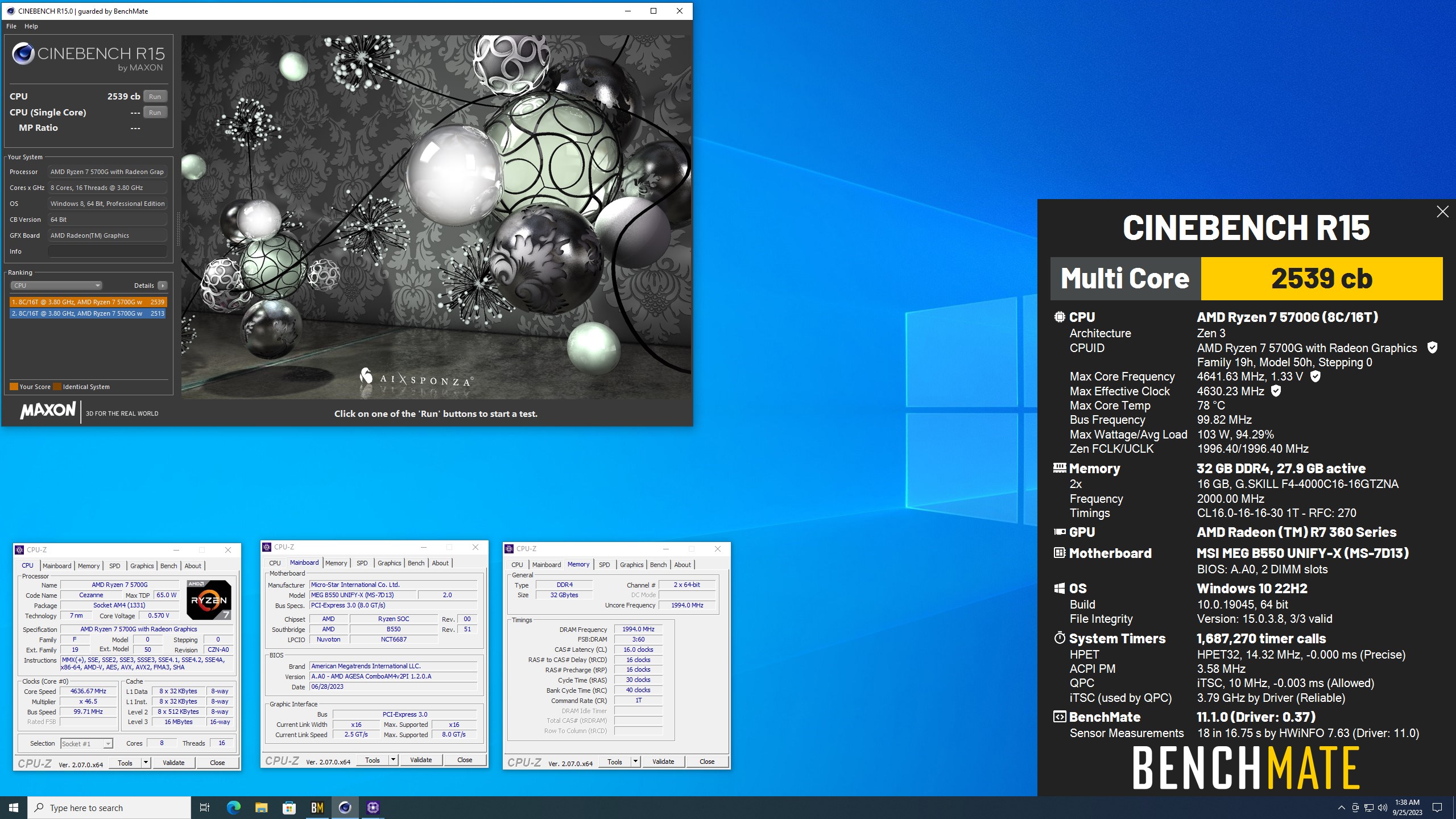Click the System Timers stopwatch icon
This screenshot has width=1456, height=819.
[1059, 638]
